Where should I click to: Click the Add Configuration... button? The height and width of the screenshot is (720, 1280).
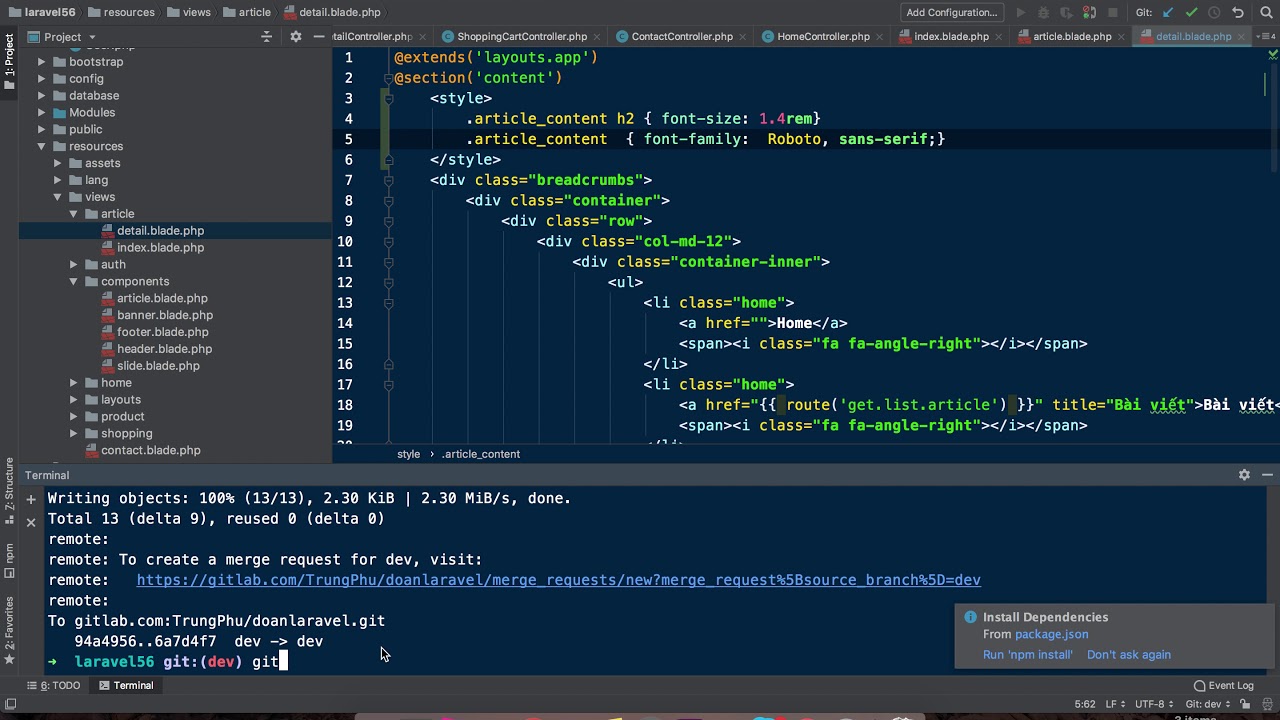point(952,13)
